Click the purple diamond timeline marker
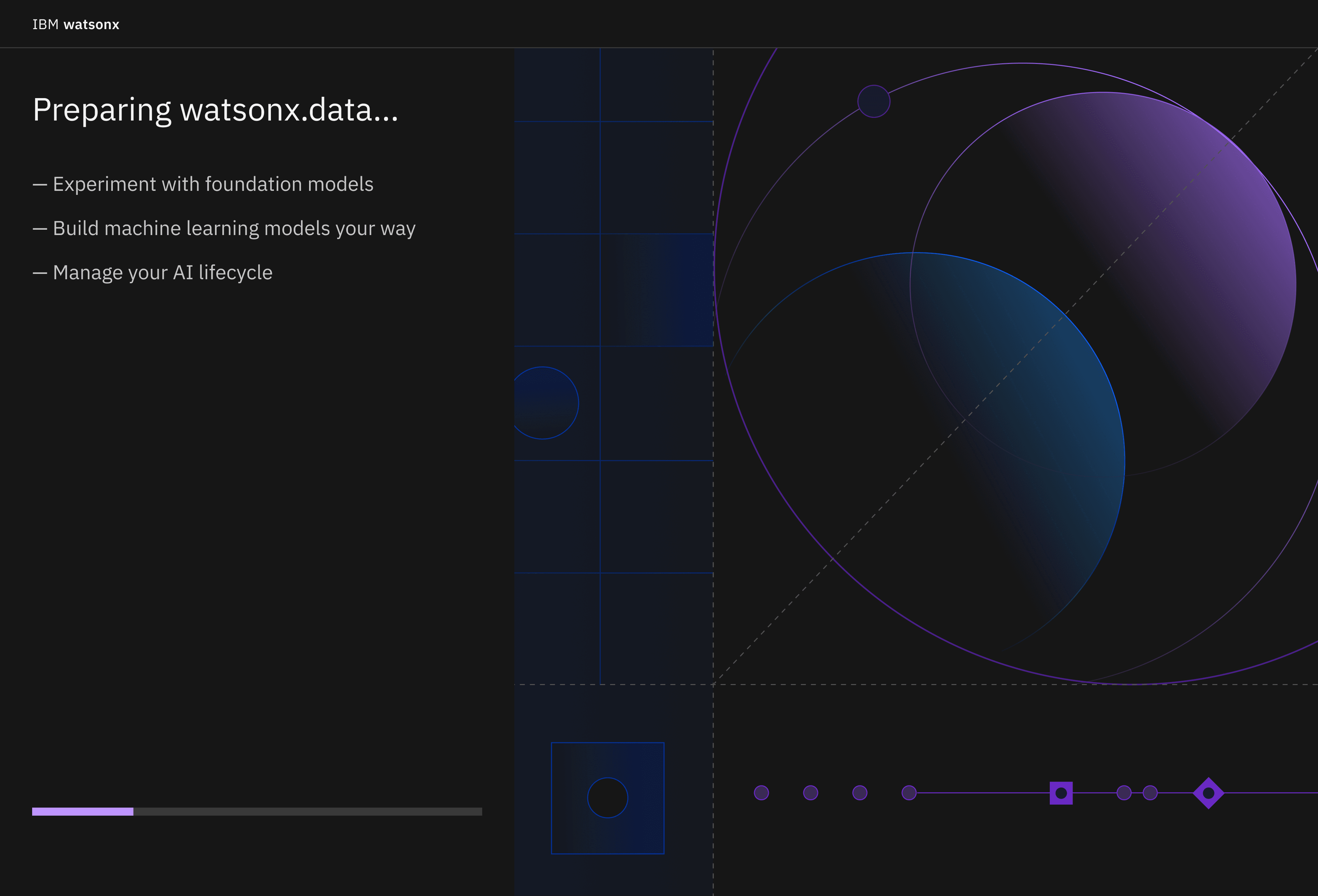 tap(1208, 793)
